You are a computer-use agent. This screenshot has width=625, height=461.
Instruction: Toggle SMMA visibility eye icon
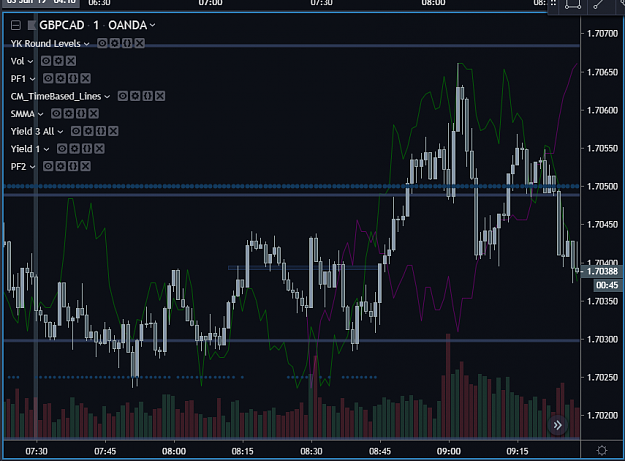tap(56, 113)
